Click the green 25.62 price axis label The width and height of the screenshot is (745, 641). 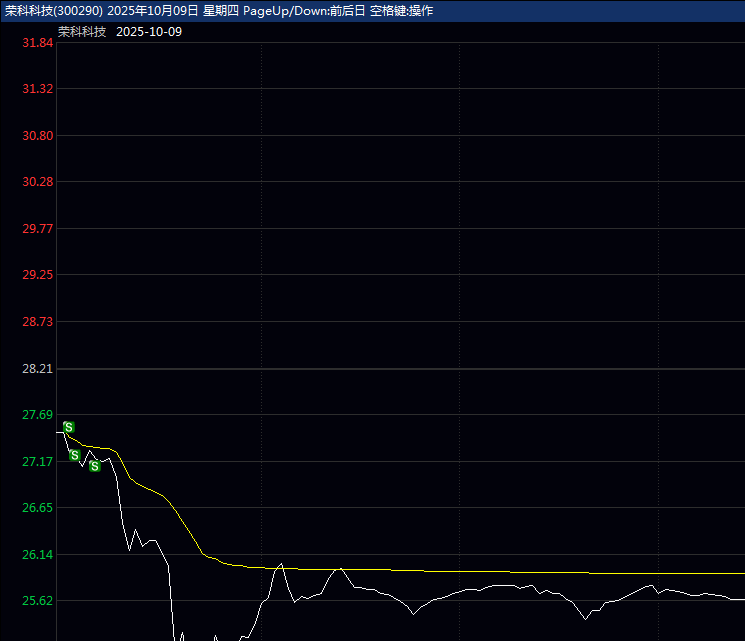point(37,601)
